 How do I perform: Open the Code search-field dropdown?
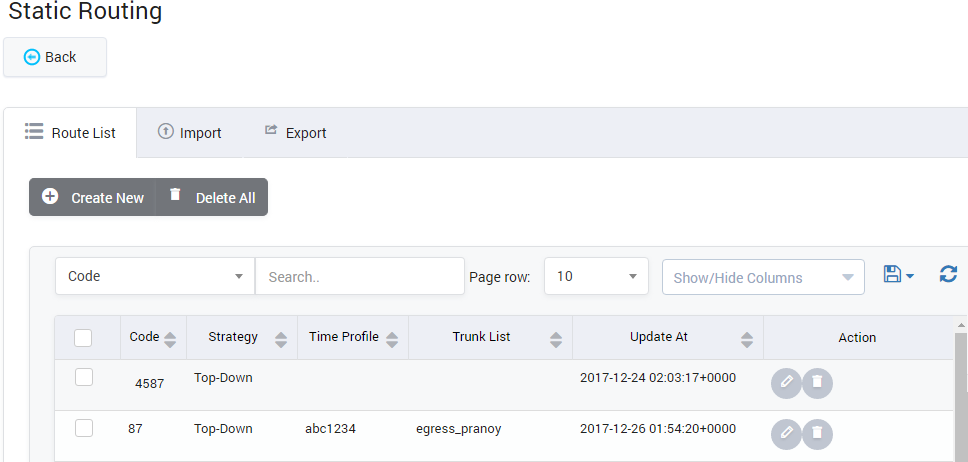[x=155, y=276]
